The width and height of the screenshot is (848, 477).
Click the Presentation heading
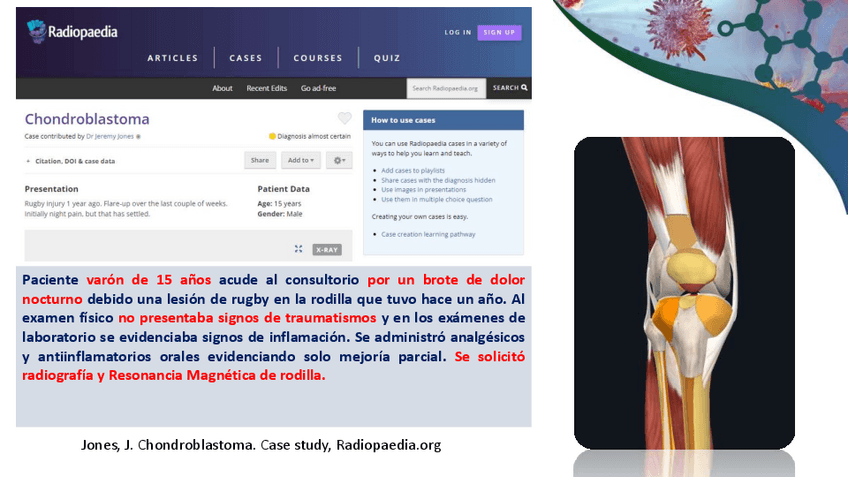coord(51,189)
